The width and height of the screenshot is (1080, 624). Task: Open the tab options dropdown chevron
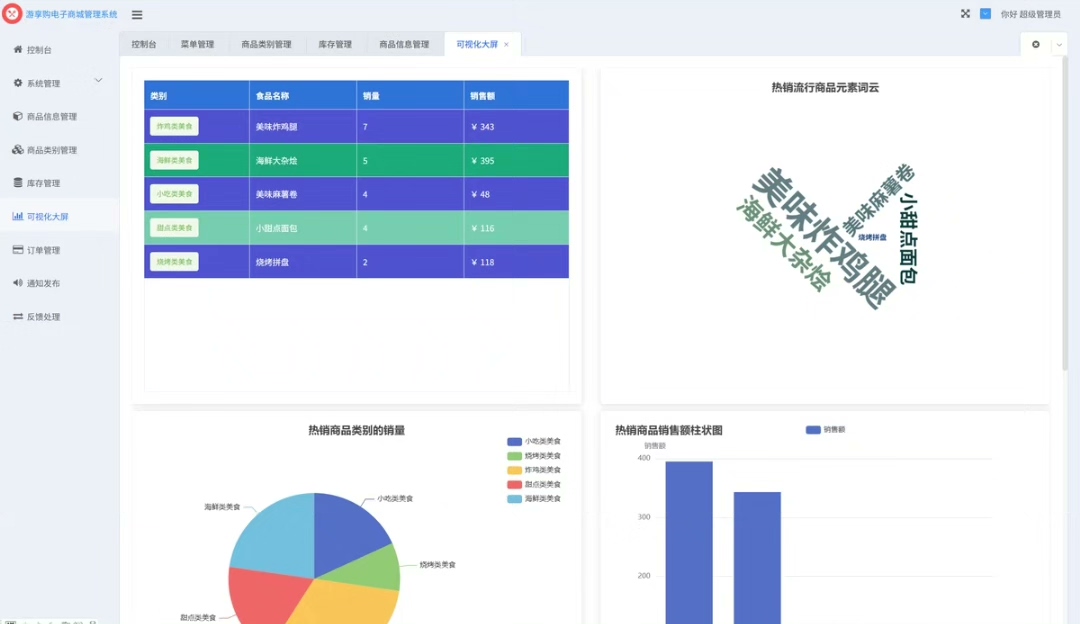point(1059,45)
